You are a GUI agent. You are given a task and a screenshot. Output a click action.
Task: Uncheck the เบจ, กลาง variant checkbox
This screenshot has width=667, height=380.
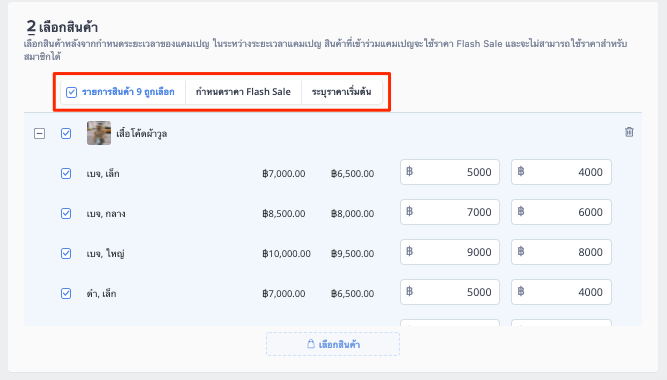66,214
